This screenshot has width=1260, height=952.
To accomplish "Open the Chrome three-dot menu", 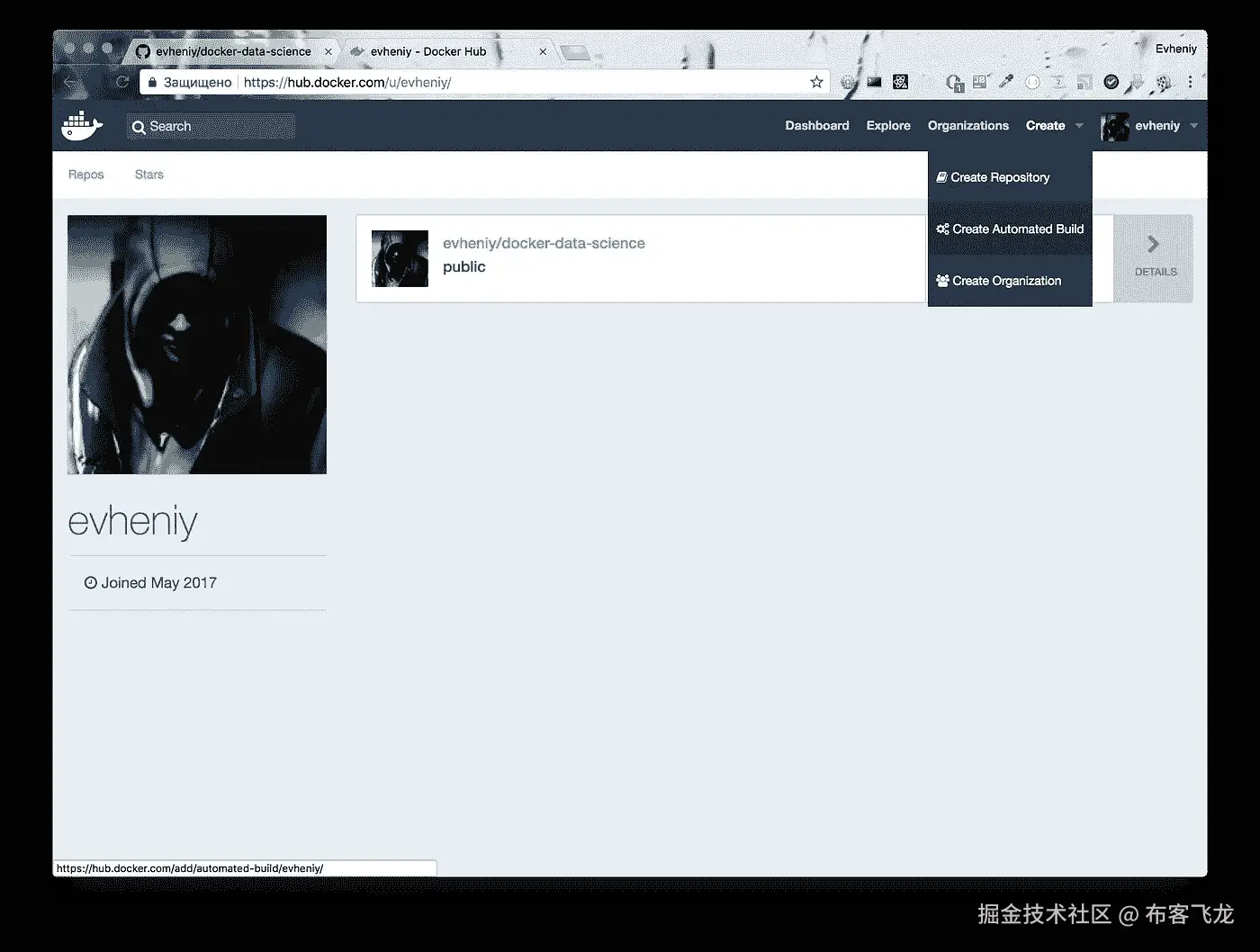I will point(1190,82).
